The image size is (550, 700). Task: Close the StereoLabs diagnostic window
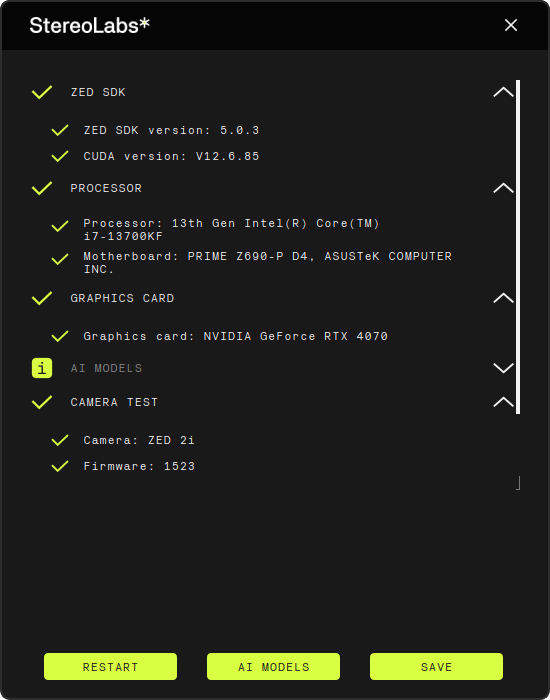coord(511,25)
